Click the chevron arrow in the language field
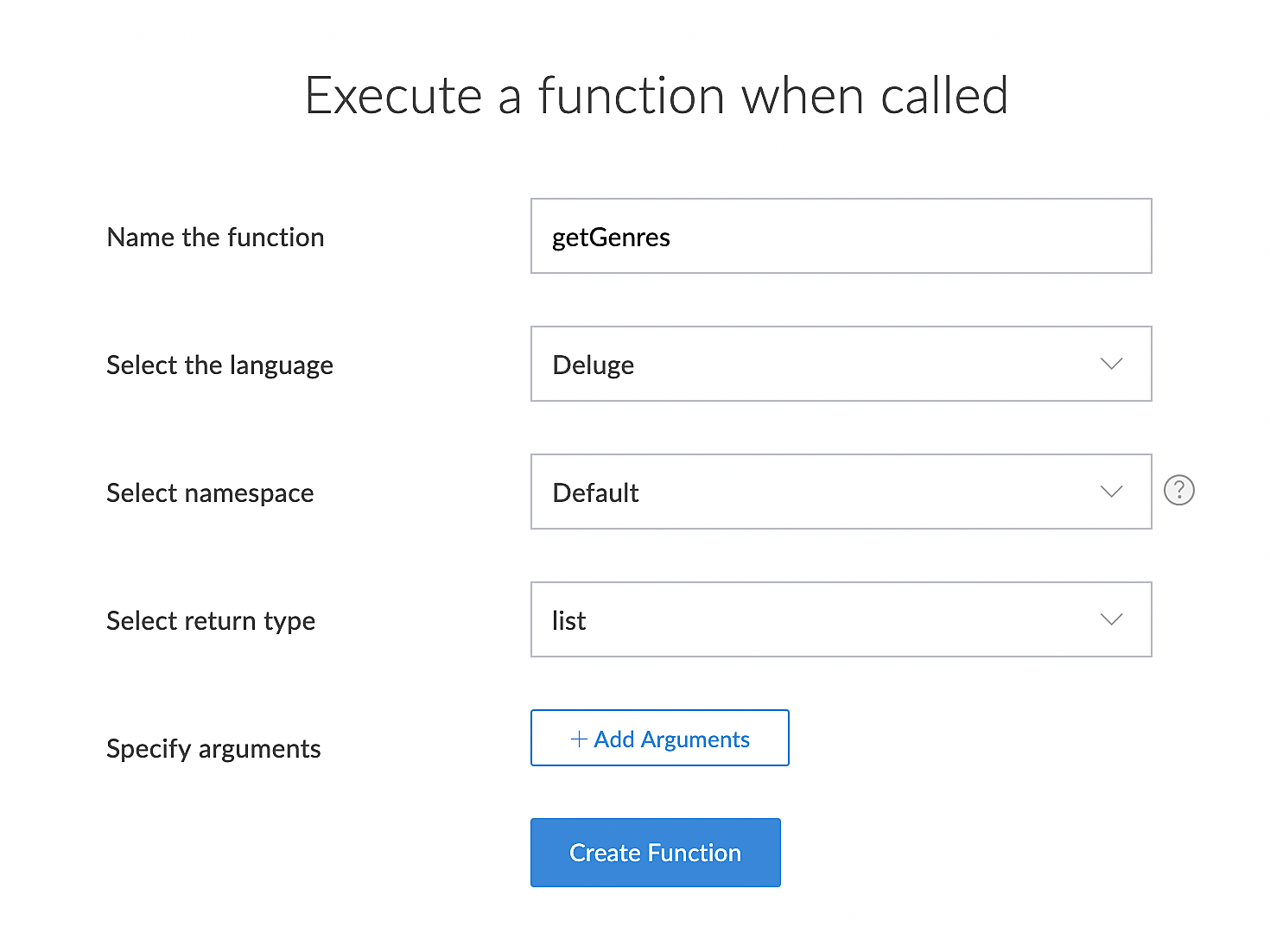This screenshot has width=1270, height=952. (x=1111, y=364)
